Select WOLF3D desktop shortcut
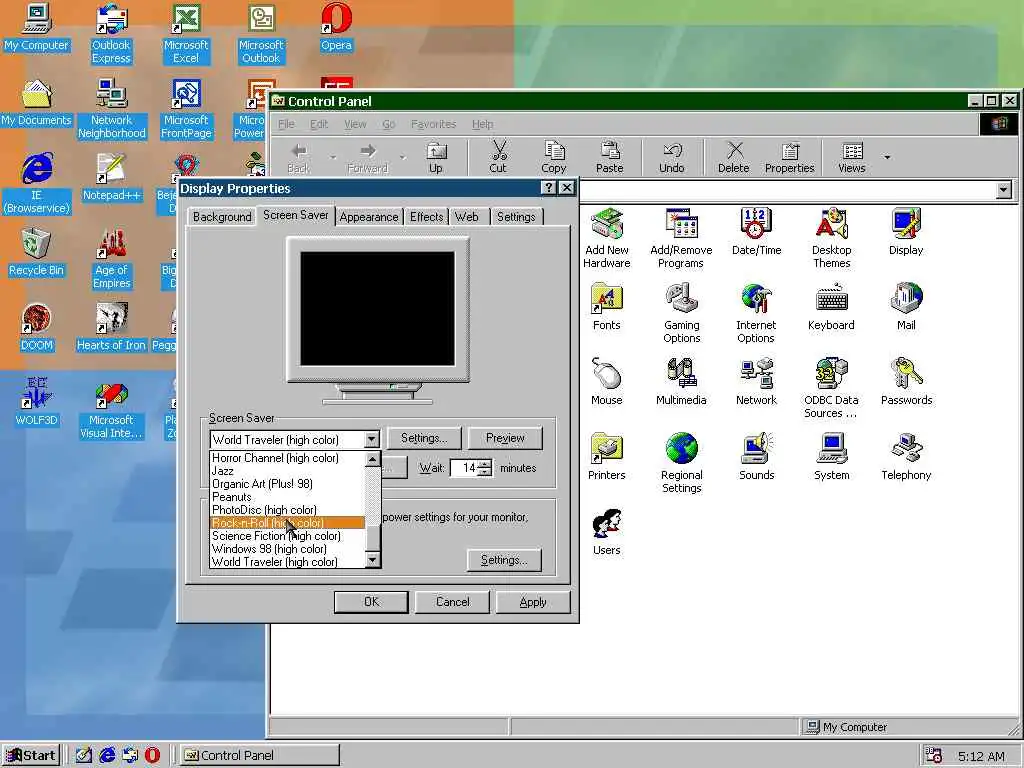 point(37,403)
